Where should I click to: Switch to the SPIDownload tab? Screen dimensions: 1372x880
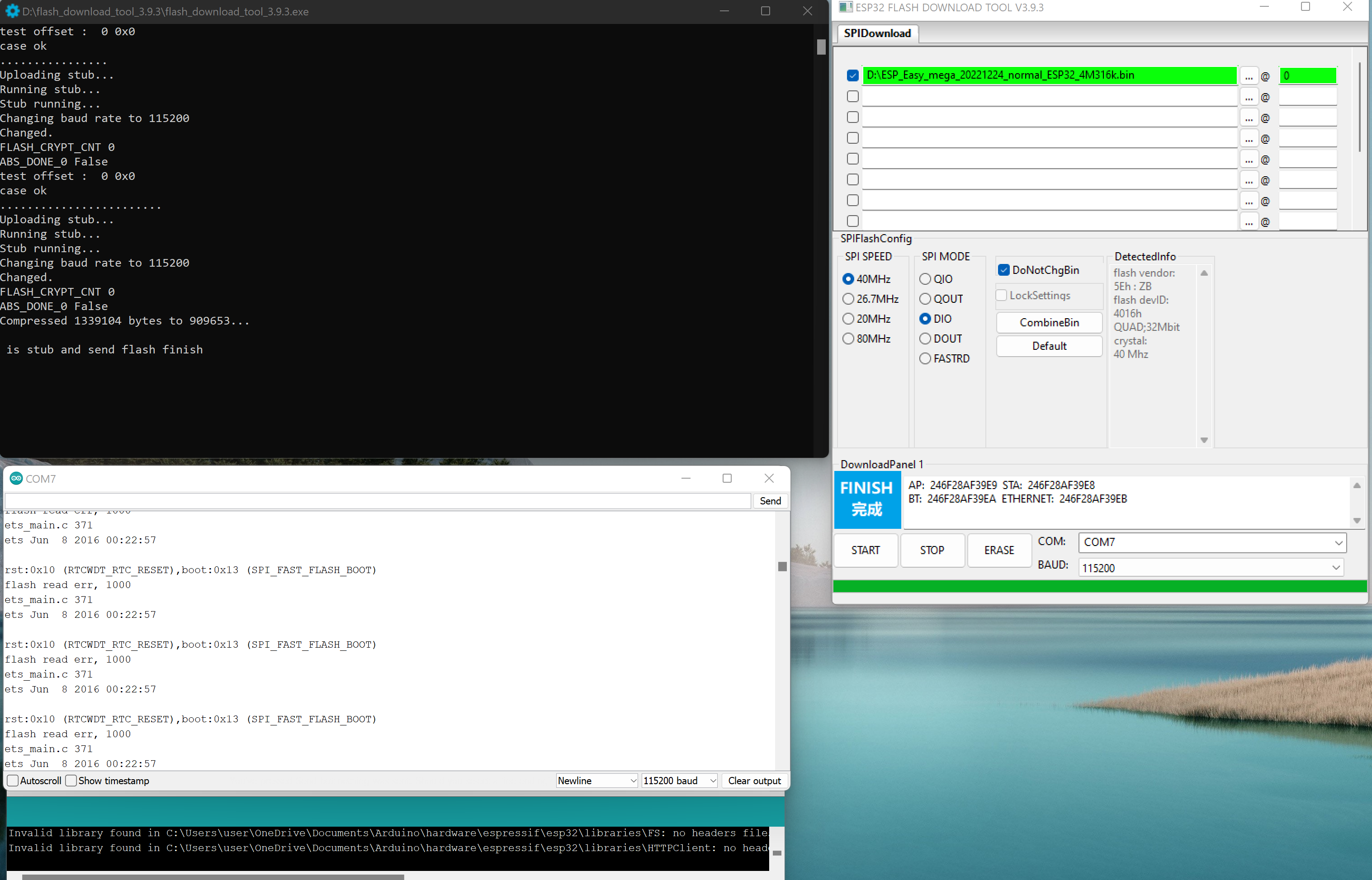(877, 33)
